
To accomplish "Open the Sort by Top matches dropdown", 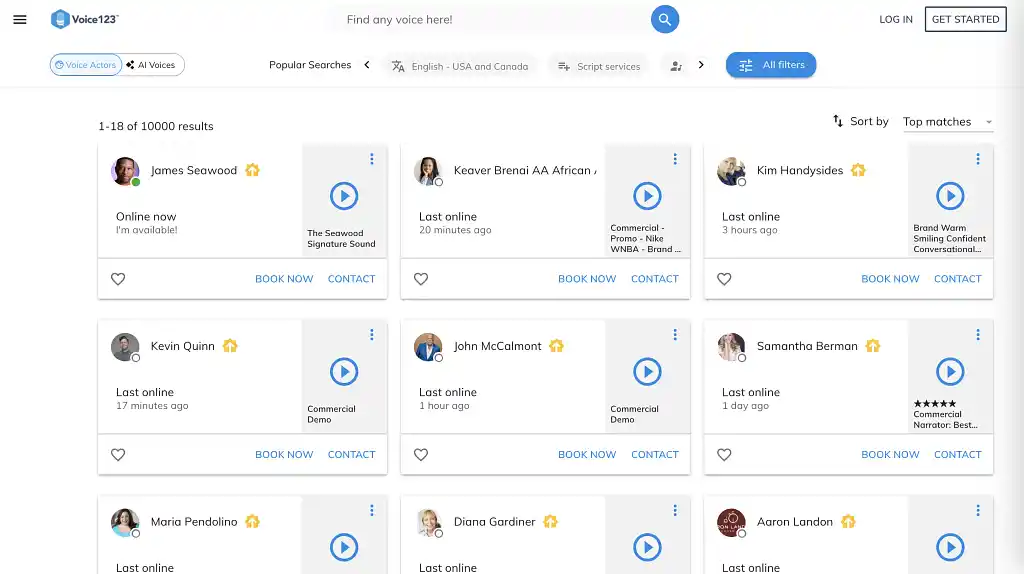I will [x=947, y=122].
